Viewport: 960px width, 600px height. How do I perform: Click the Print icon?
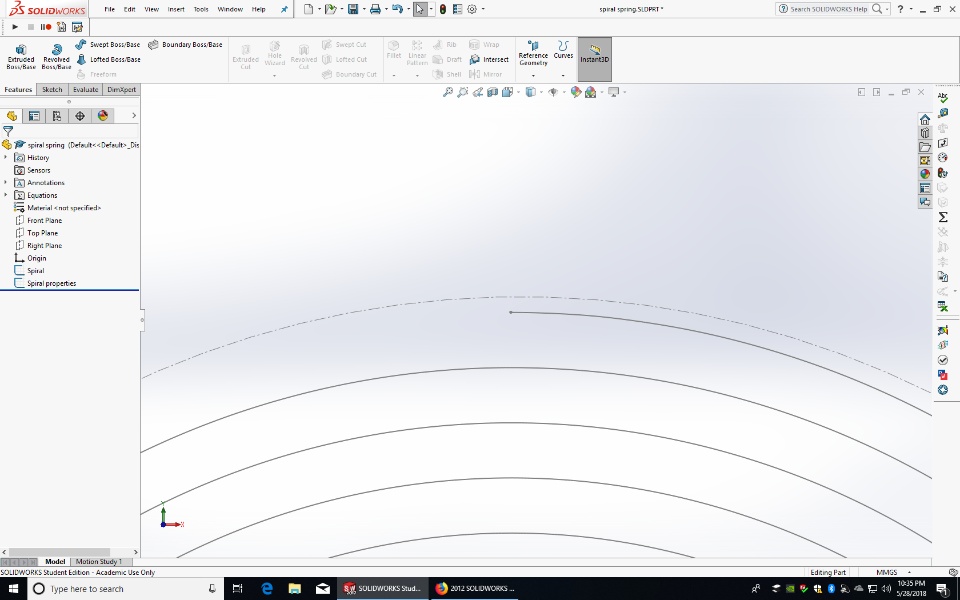pos(375,9)
